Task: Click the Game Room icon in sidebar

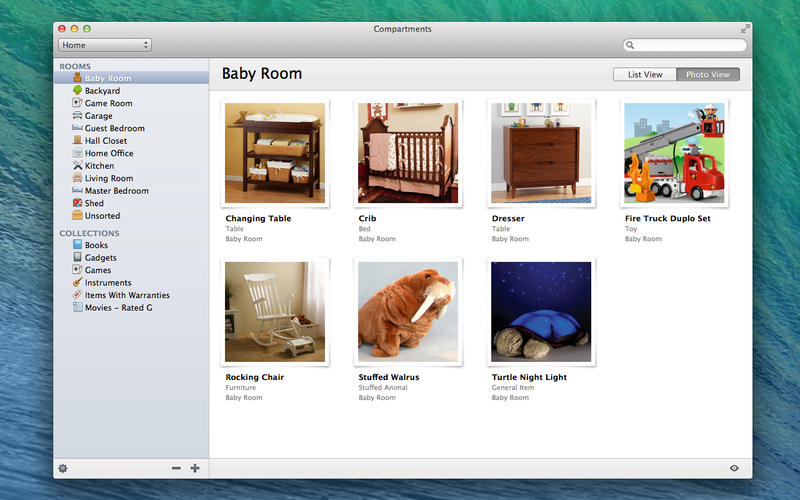Action: [78, 103]
